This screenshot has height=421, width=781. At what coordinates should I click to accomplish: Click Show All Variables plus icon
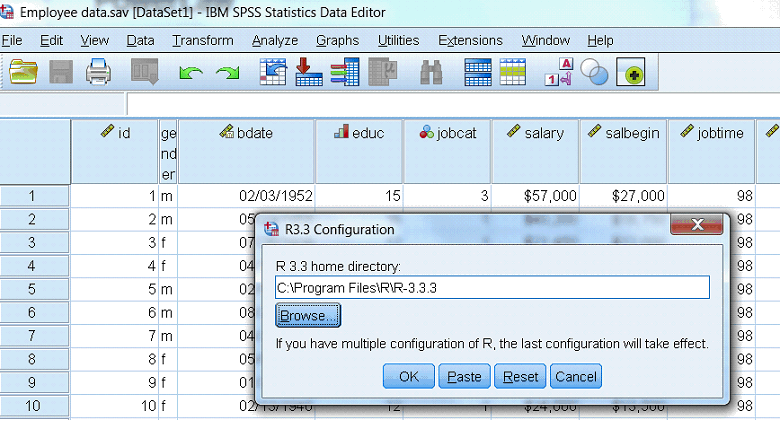click(631, 72)
